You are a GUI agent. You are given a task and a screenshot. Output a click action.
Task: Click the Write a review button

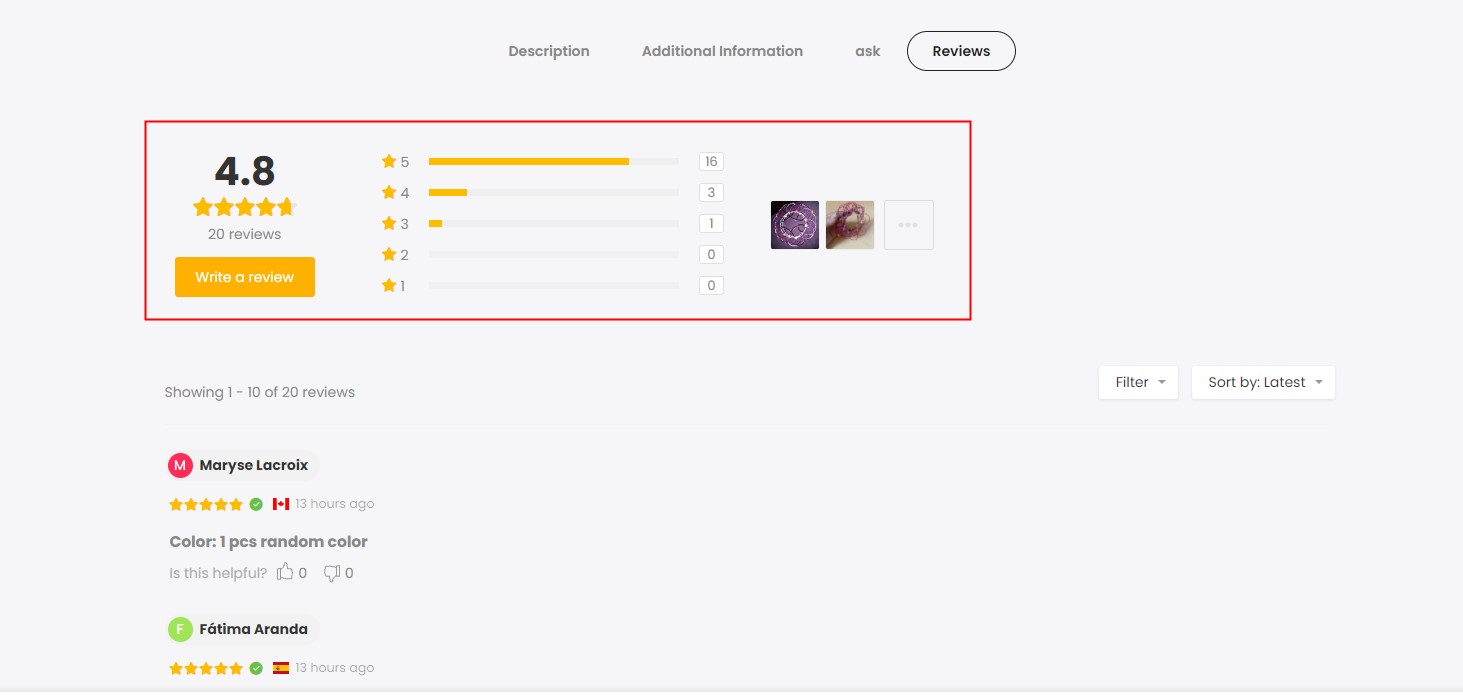coord(245,277)
